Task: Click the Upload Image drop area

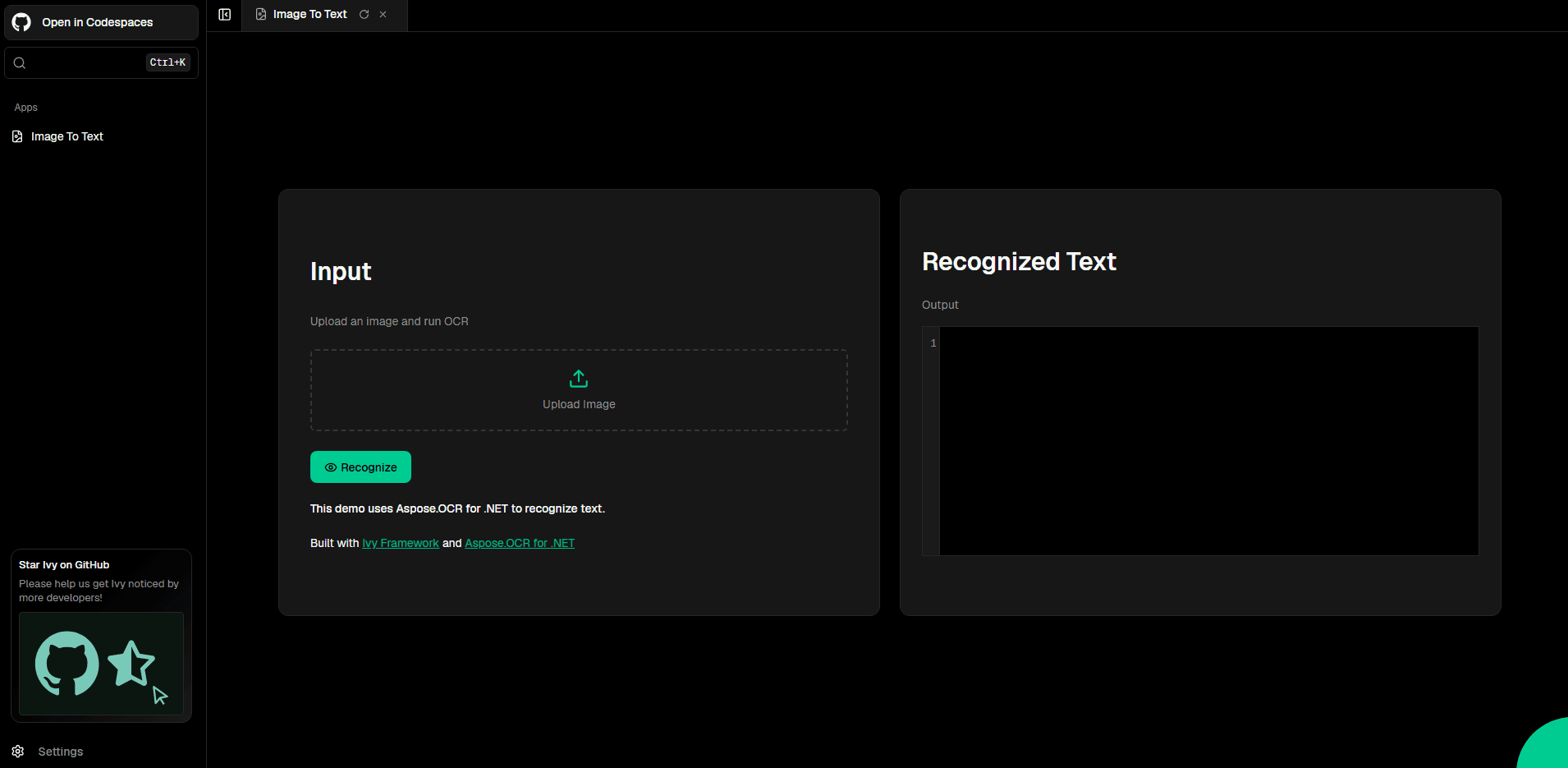Action: pos(578,390)
